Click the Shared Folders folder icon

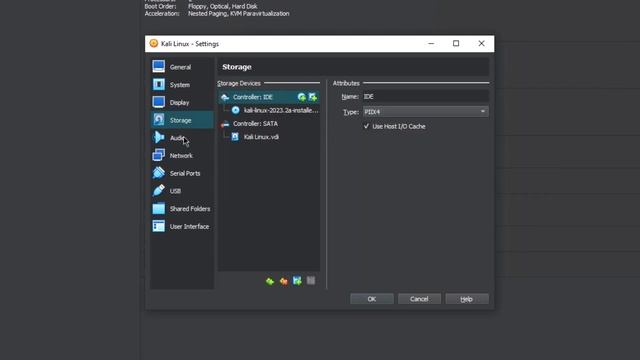tap(158, 208)
